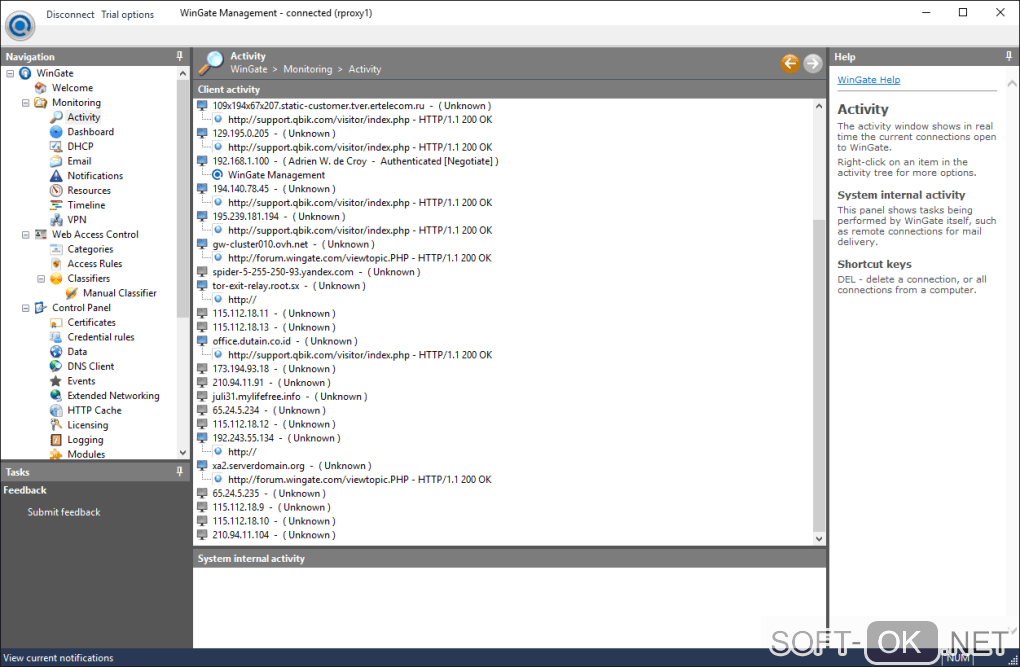Click the Manual Classifier icon

72,293
